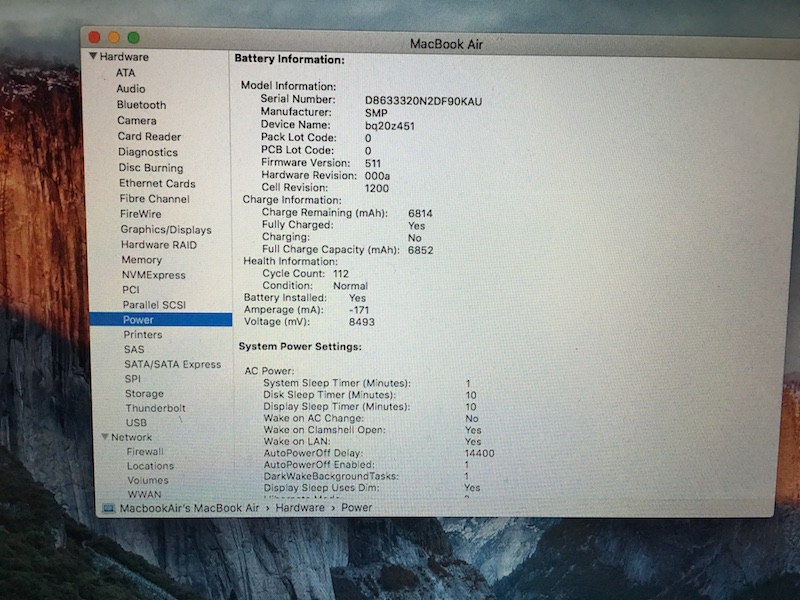The image size is (800, 600).
Task: Click the red close window button
Action: click(x=94, y=37)
